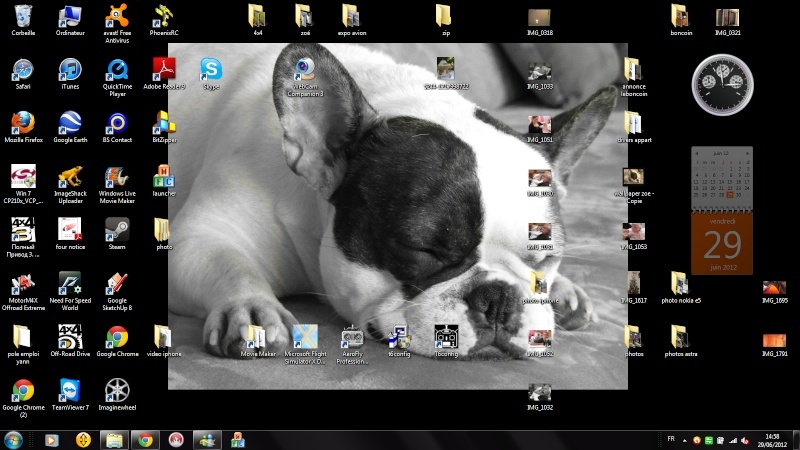The image size is (800, 450).
Task: Open the BitZipper shortcut
Action: 164,128
